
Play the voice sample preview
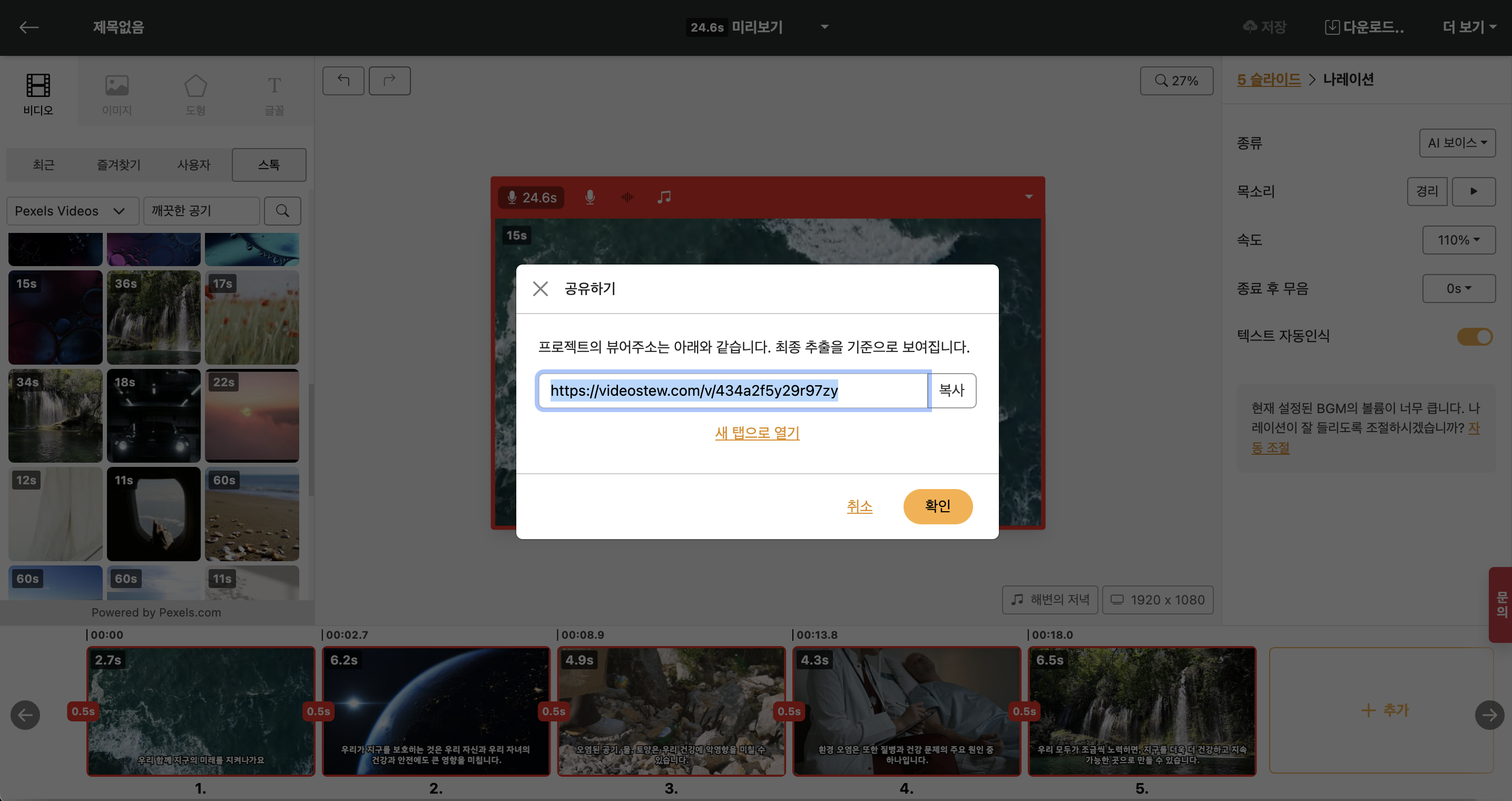(x=1473, y=191)
